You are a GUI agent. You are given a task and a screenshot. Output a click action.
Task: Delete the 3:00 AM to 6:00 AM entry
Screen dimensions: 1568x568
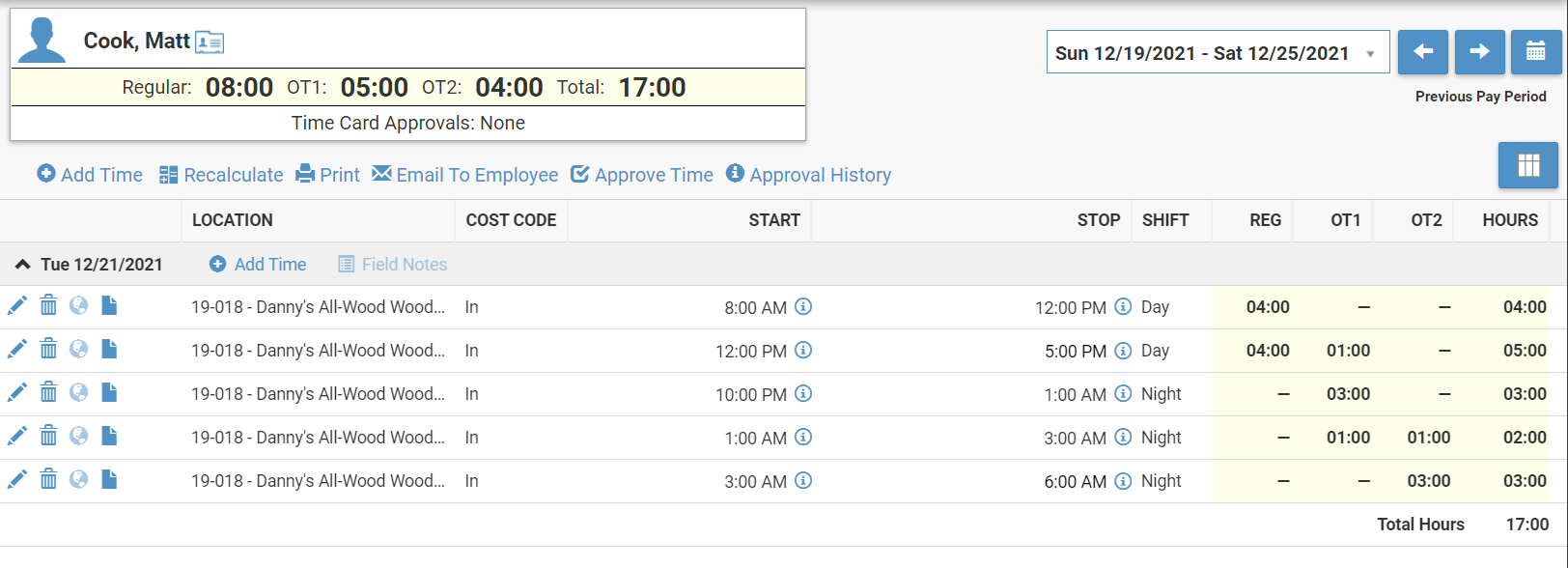(x=48, y=480)
